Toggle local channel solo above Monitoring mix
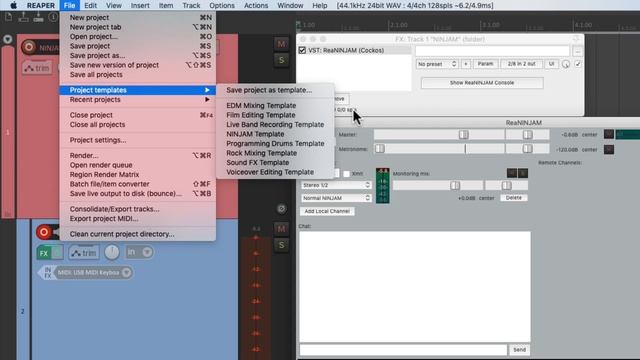 [522, 173]
